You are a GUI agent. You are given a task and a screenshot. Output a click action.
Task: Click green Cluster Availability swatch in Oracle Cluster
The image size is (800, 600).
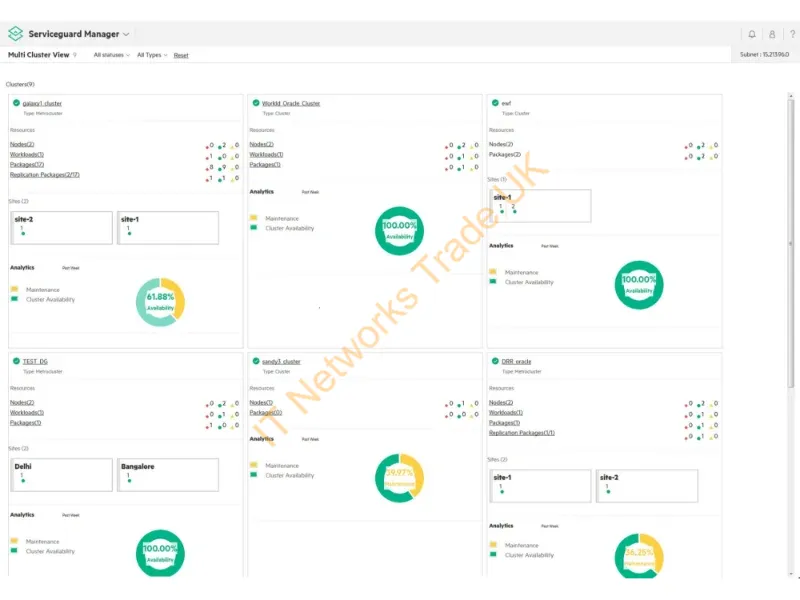click(254, 228)
